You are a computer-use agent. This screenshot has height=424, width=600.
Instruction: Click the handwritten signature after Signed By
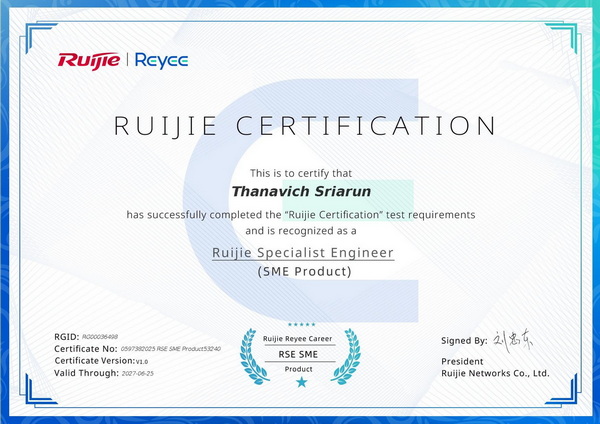tap(512, 341)
